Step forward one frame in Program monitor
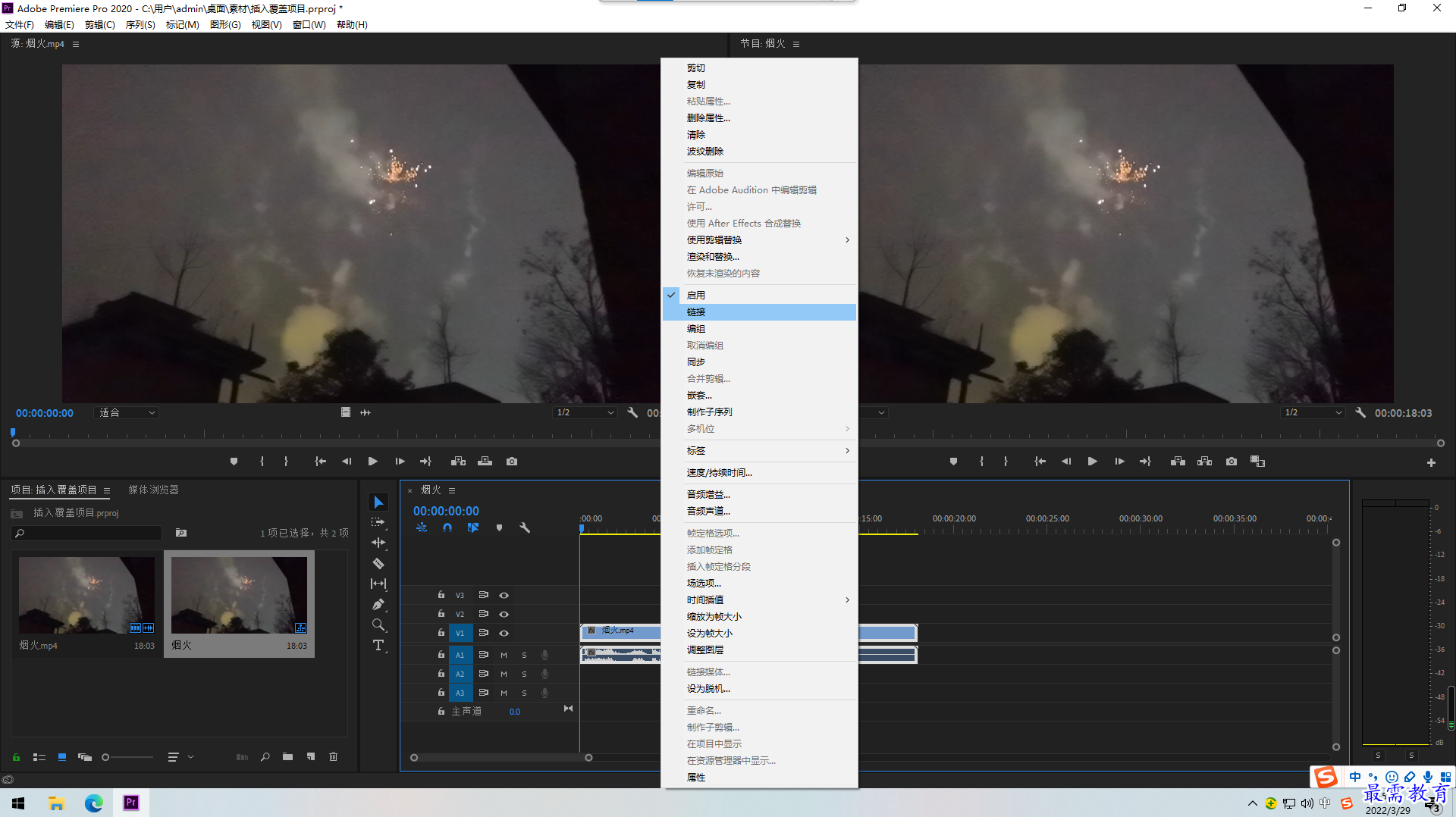Image resolution: width=1456 pixels, height=817 pixels. (x=1119, y=461)
